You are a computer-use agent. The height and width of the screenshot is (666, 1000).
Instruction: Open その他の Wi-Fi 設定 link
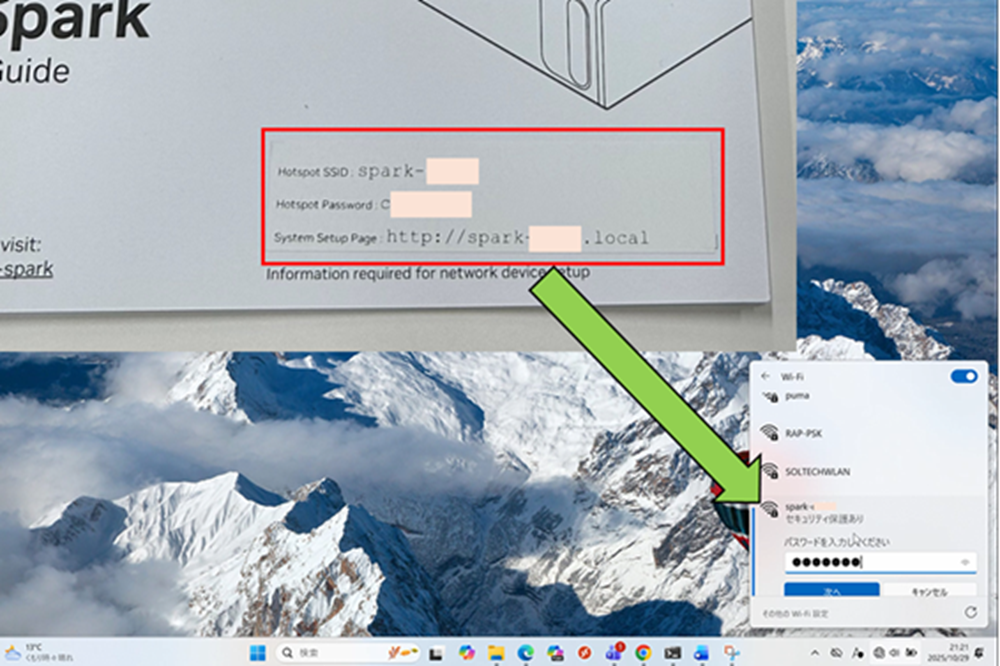[x=794, y=611]
